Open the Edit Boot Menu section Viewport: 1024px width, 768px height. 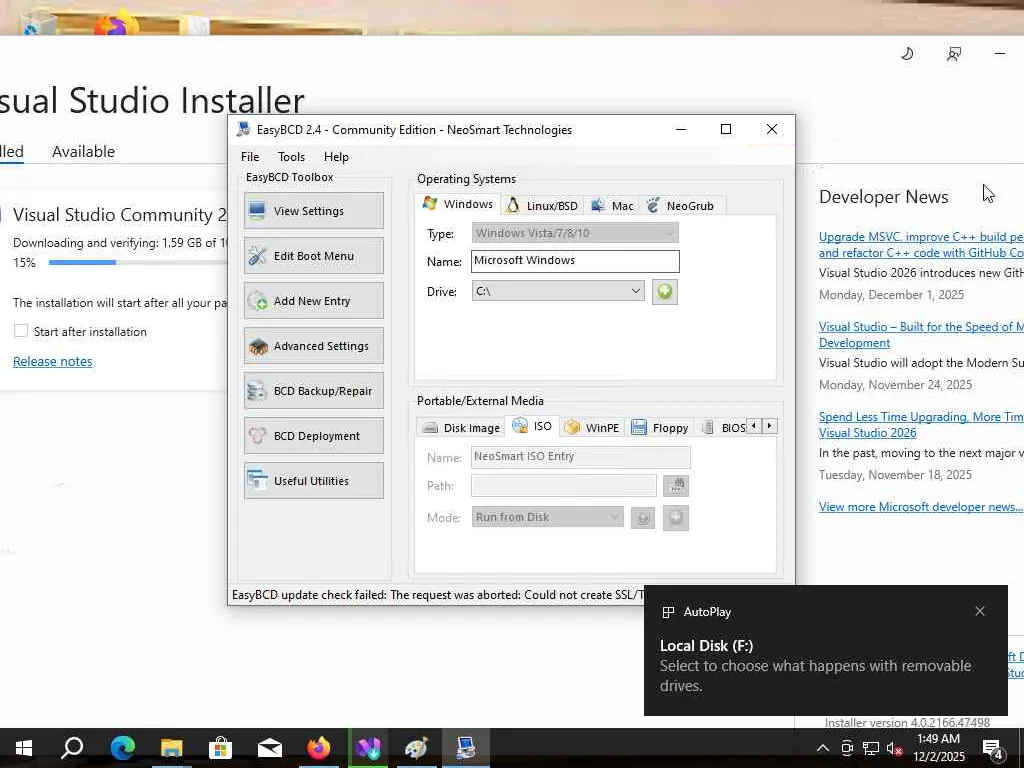click(313, 256)
